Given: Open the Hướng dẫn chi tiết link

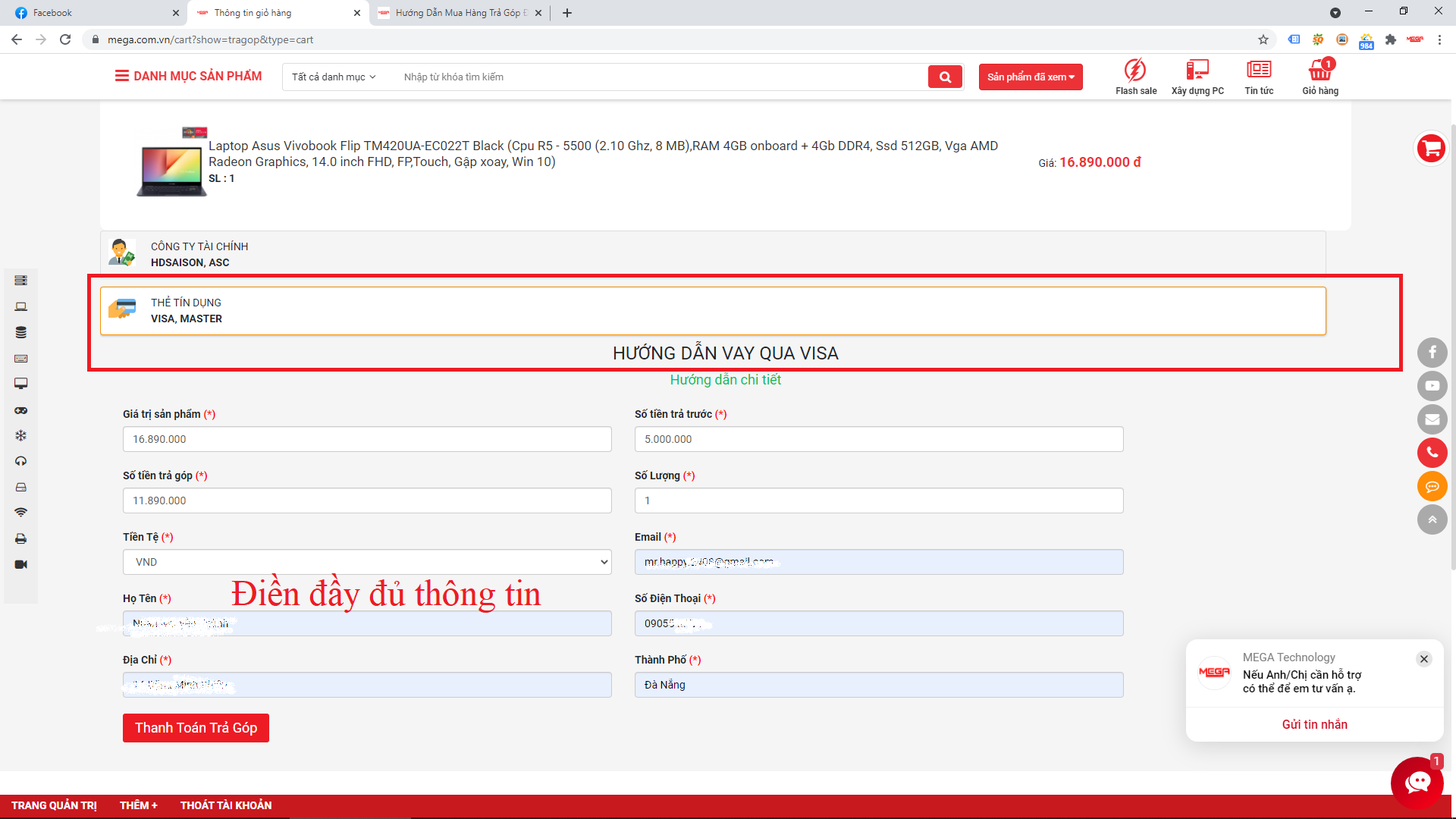Looking at the screenshot, I should pos(725,380).
